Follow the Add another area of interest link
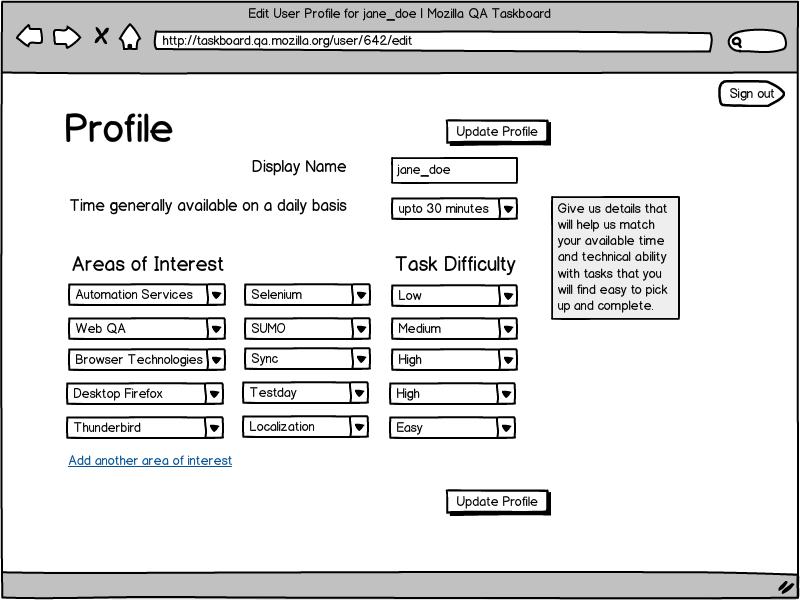 [150, 461]
